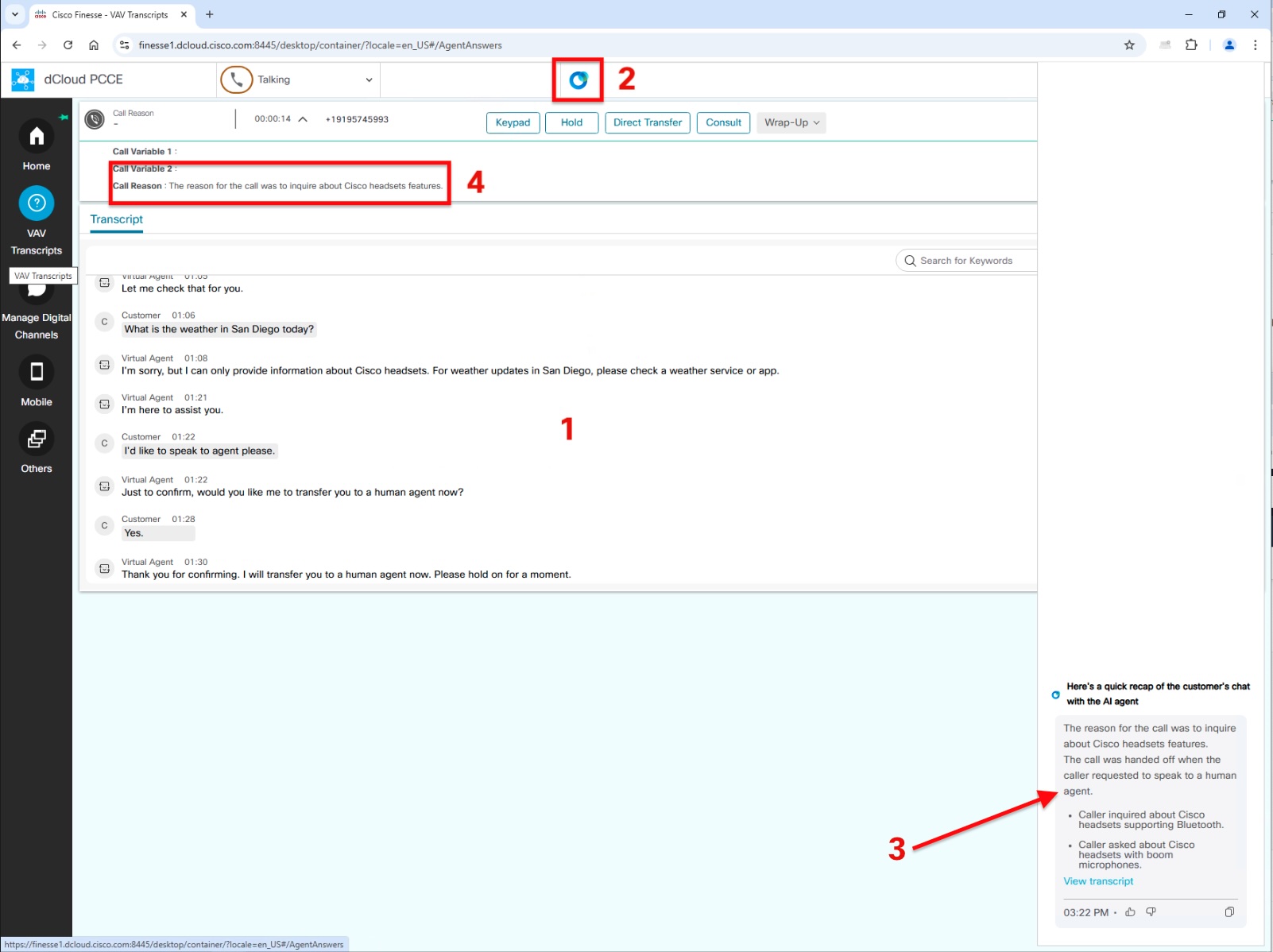Screen dimensions: 1273x952
Task: Open the View transcript link
Action: tap(1098, 881)
